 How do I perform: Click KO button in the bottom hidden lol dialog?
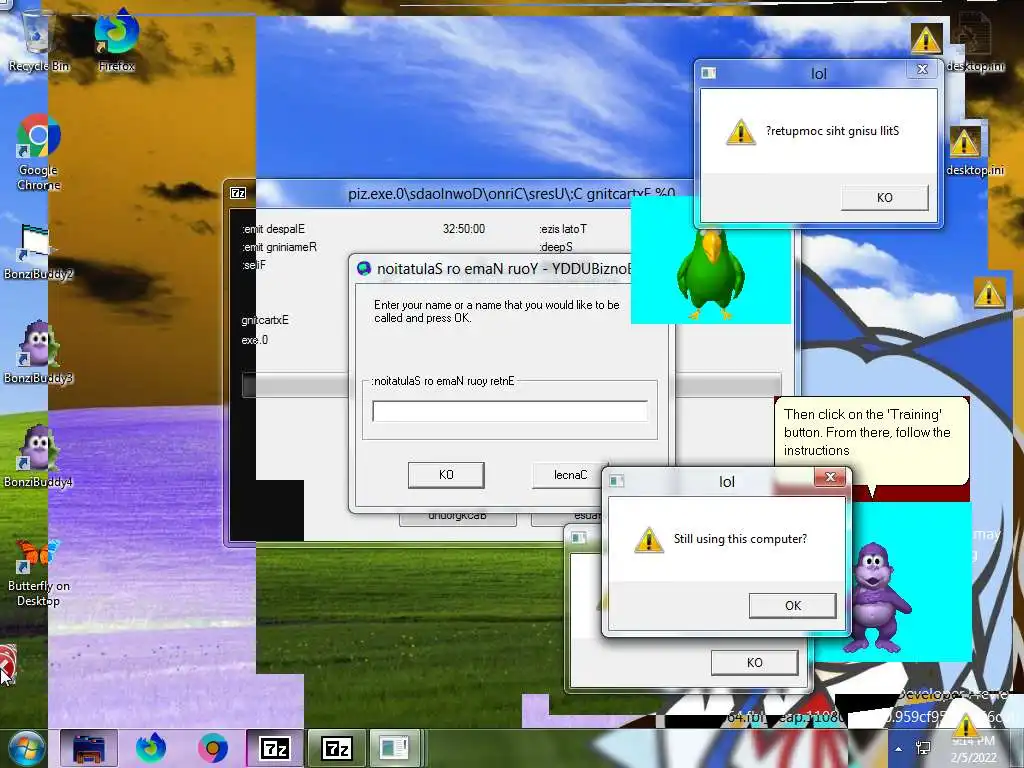[754, 662]
